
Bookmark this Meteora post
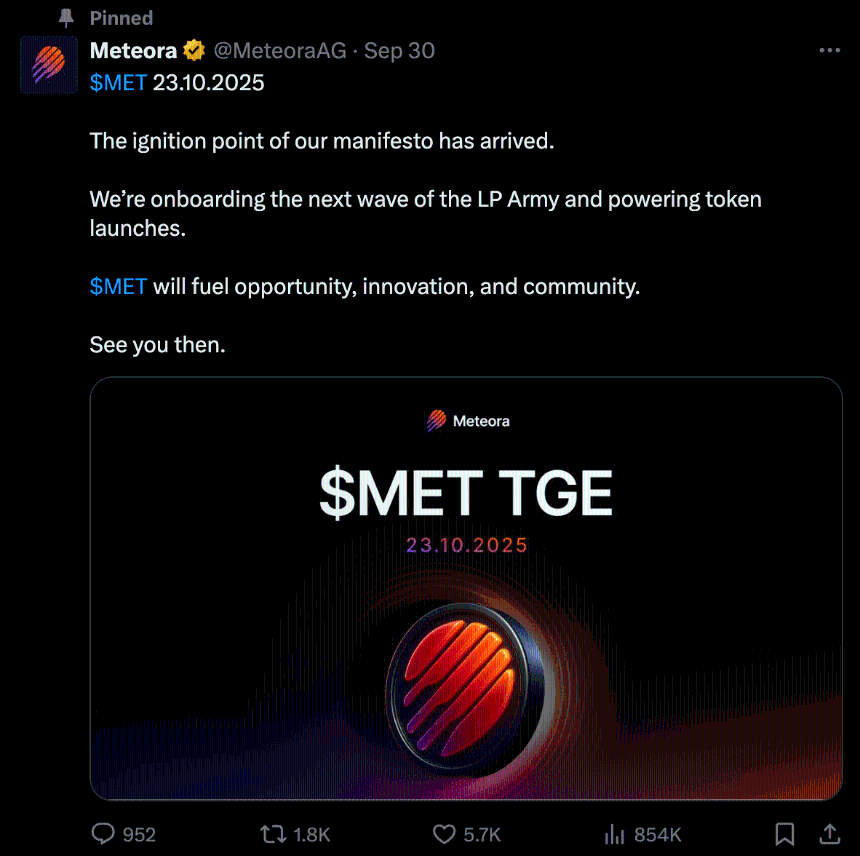[785, 834]
